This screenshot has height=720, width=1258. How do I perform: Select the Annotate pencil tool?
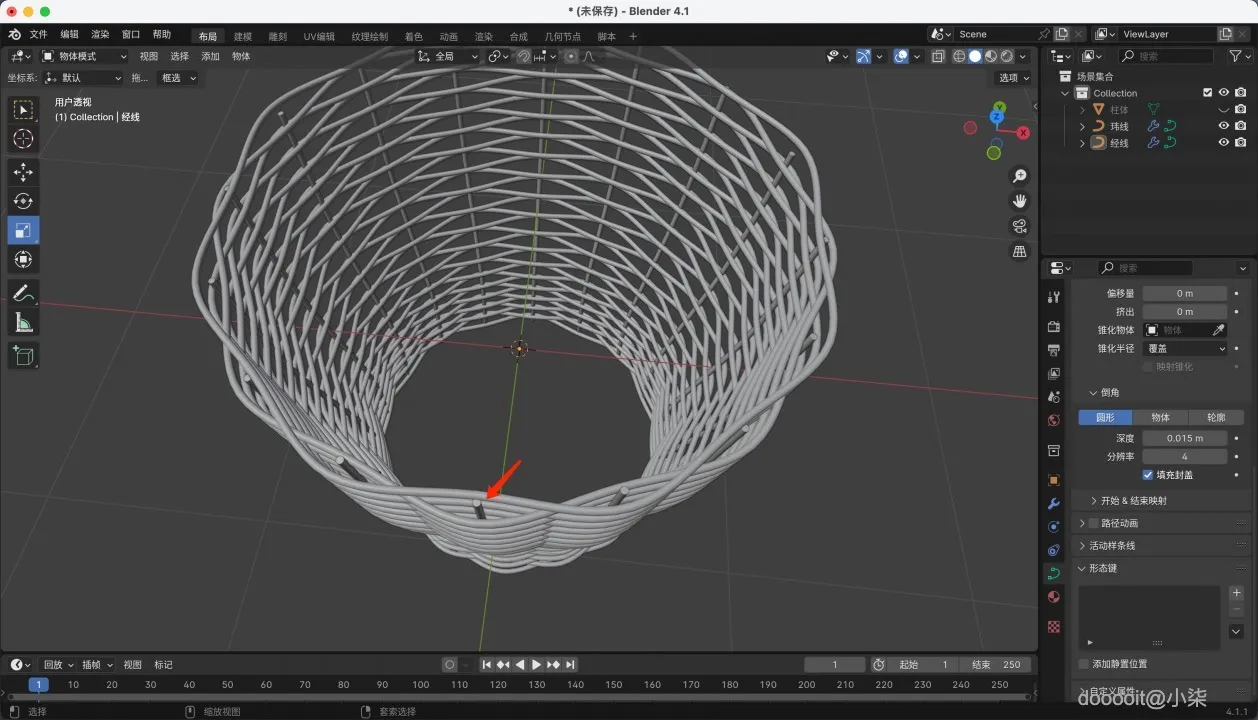click(23, 293)
